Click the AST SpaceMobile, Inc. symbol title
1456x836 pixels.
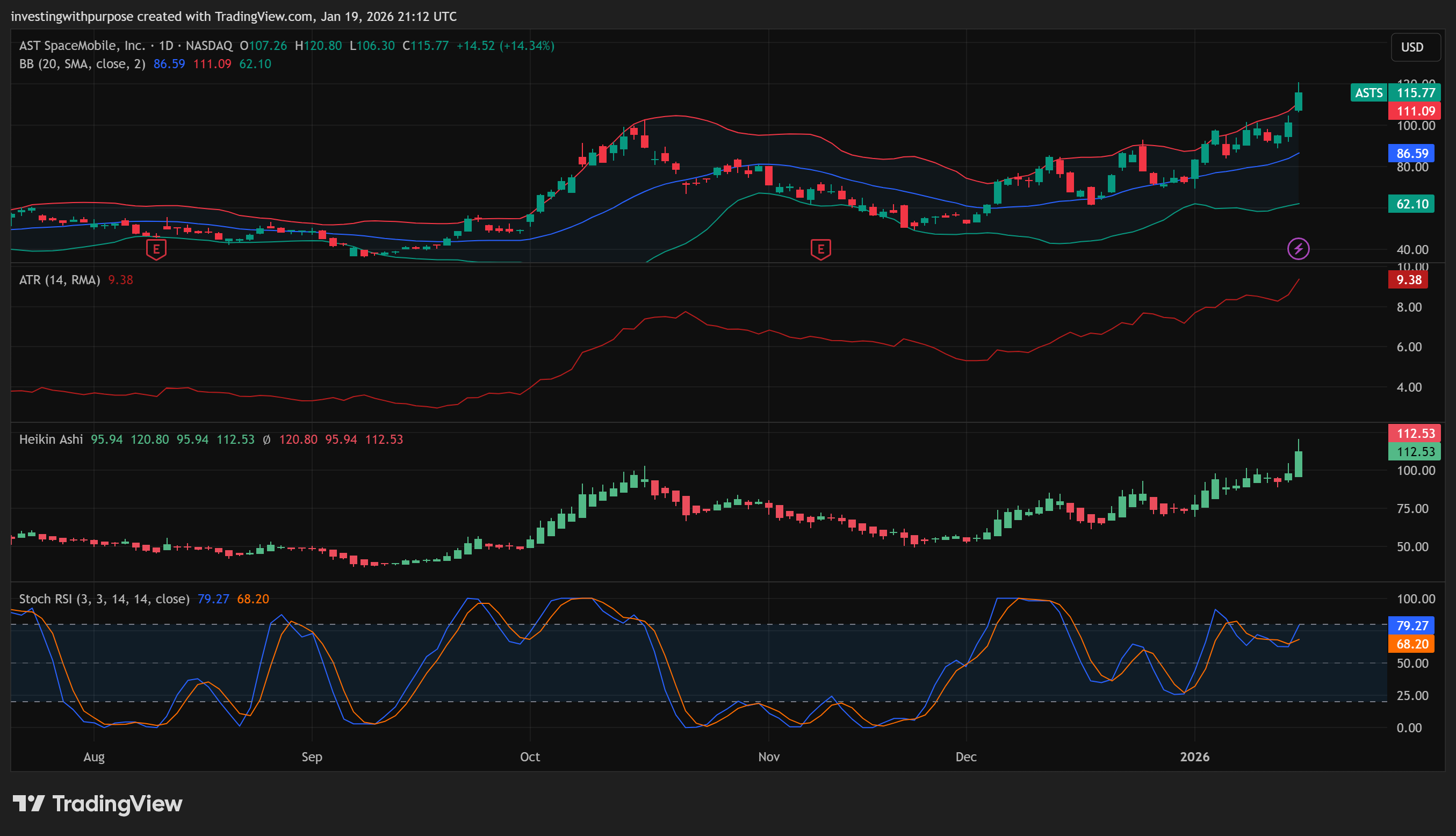click(x=82, y=45)
